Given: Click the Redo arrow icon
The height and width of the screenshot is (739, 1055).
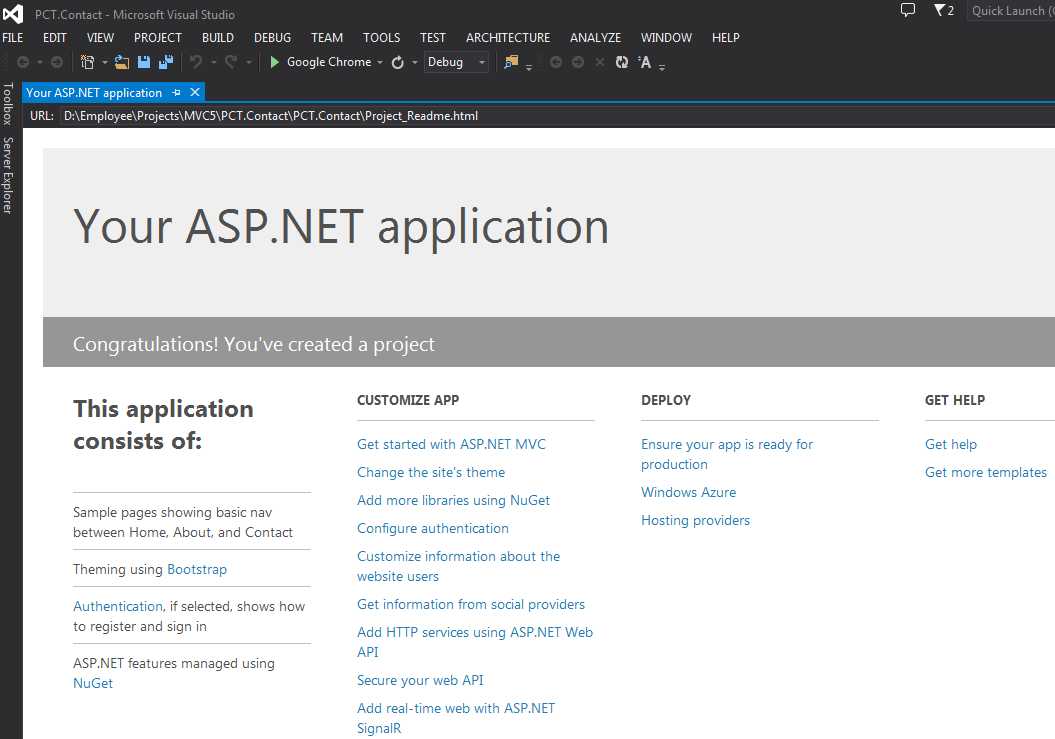Looking at the screenshot, I should coord(231,62).
